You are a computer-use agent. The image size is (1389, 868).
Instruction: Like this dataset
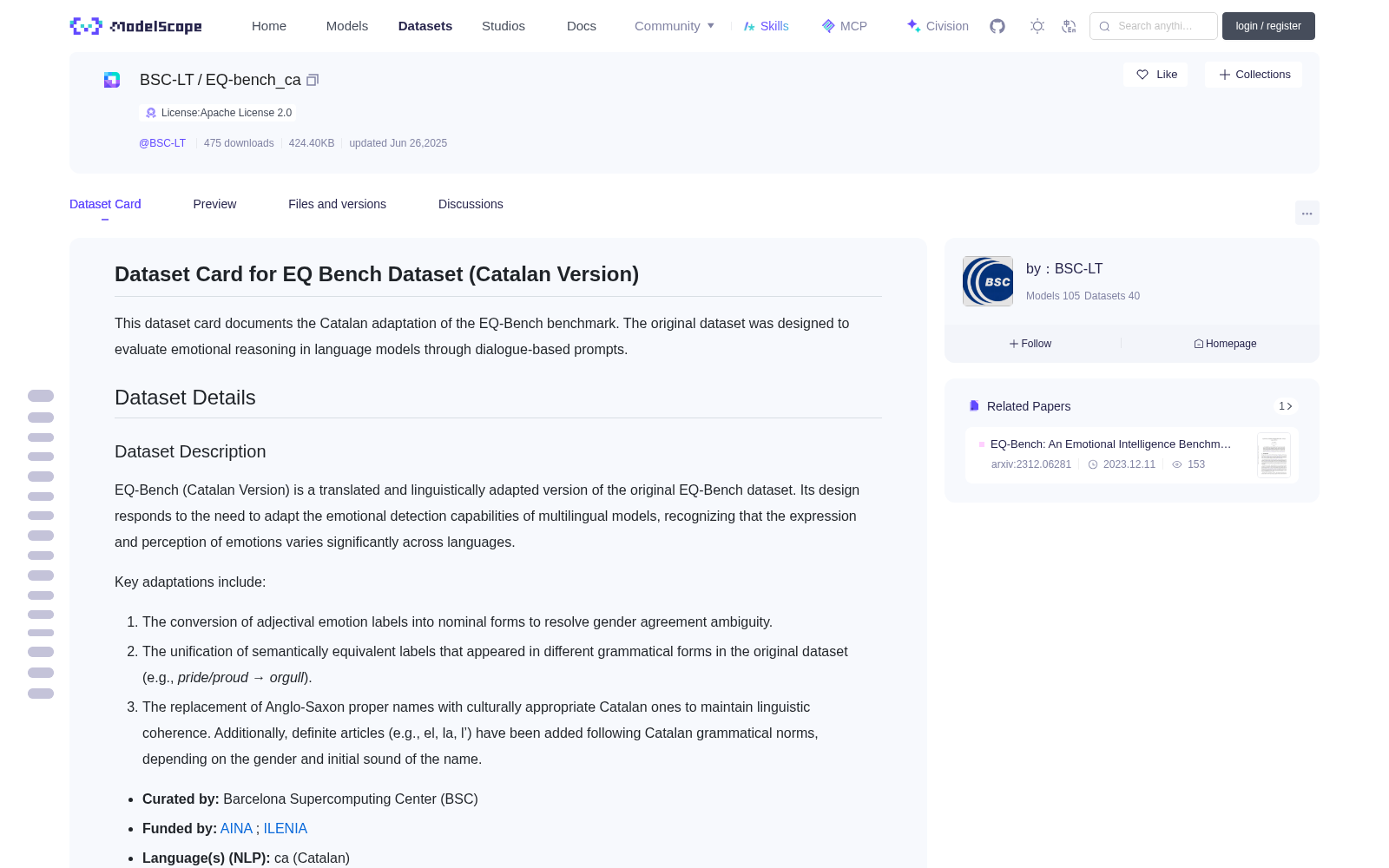1155,75
